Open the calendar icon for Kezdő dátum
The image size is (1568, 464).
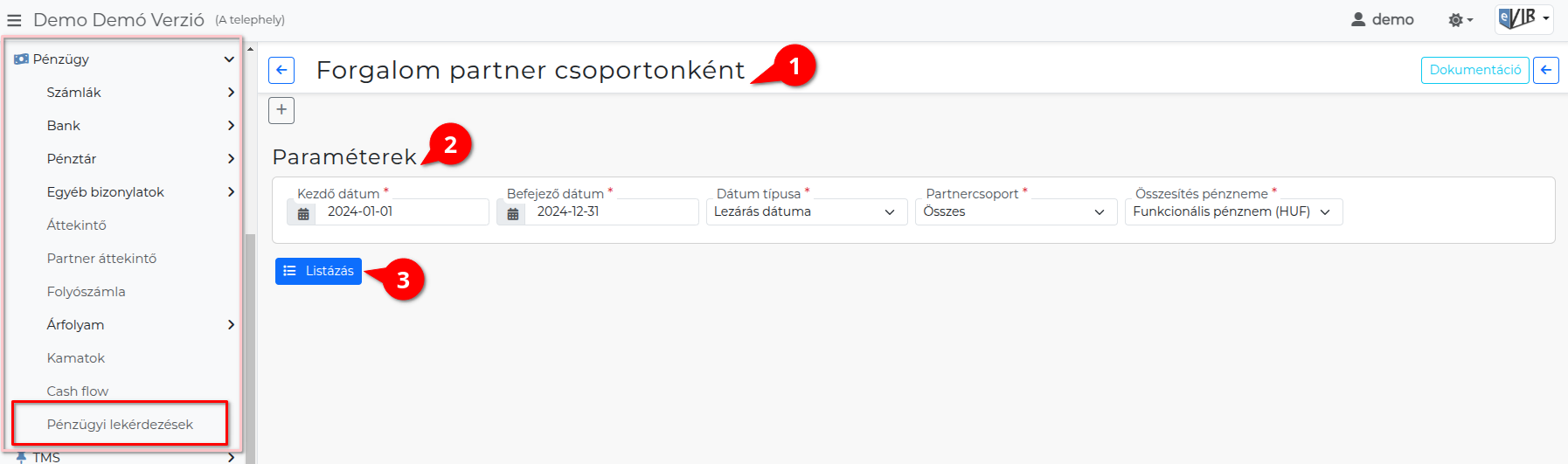(x=303, y=212)
